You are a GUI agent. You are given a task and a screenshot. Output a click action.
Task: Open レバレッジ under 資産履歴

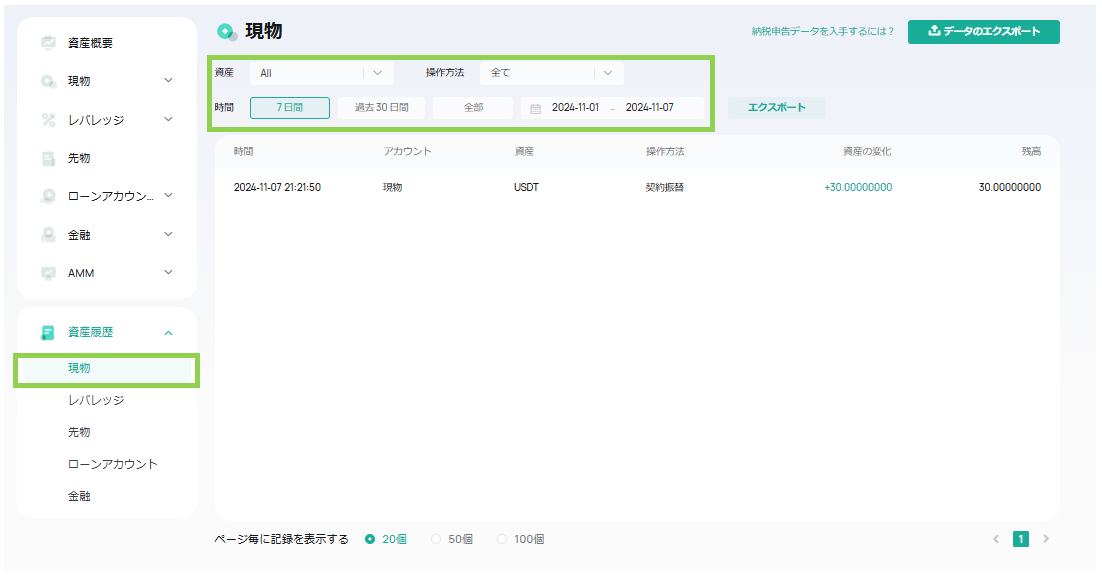pos(96,400)
